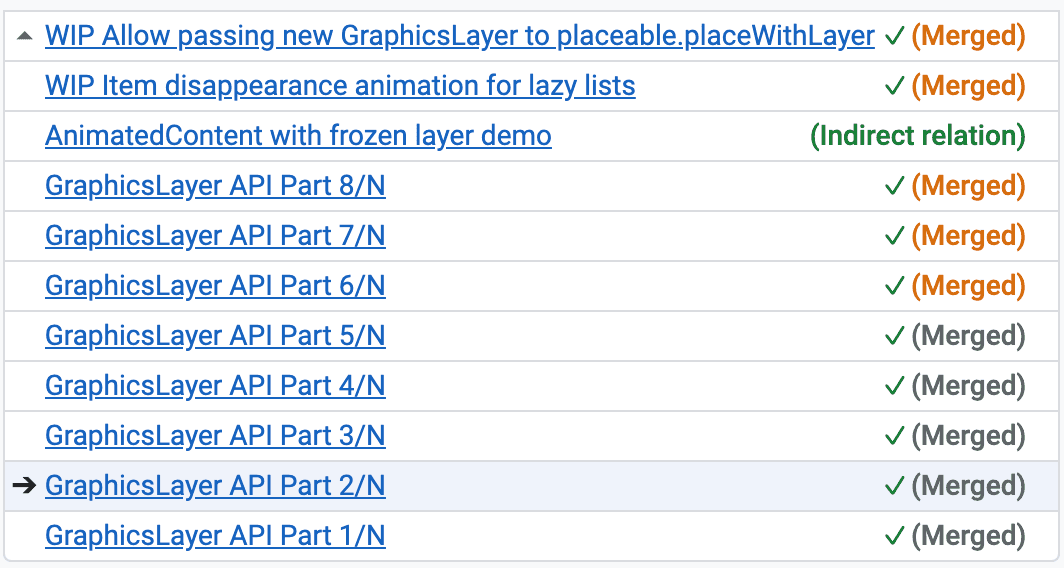Viewport: 1064px width, 568px height.
Task: Open GraphicsLayer API Part 7/N change
Action: point(215,236)
